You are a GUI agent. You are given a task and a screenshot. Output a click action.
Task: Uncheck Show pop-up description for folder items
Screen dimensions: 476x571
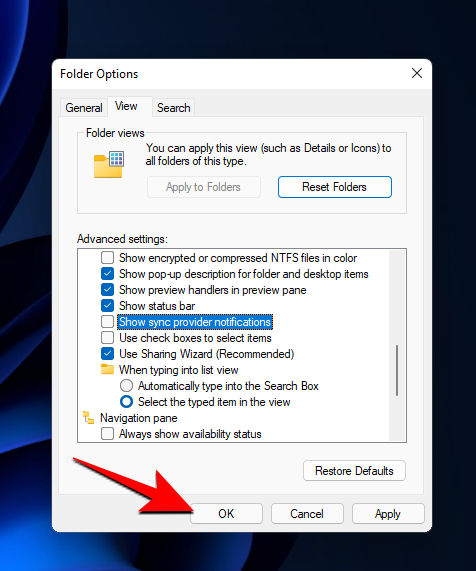(x=107, y=273)
